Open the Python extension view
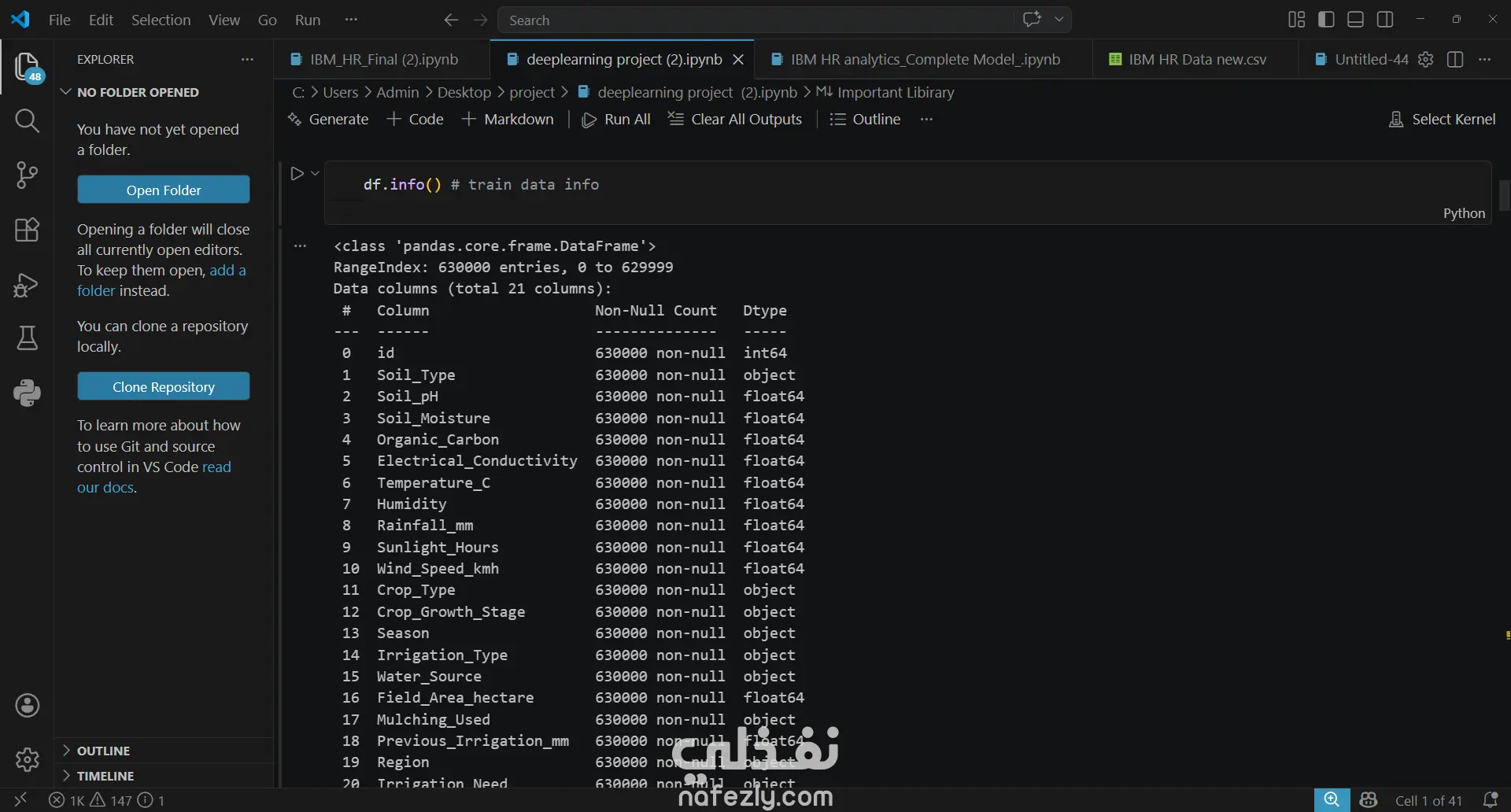 click(x=27, y=393)
